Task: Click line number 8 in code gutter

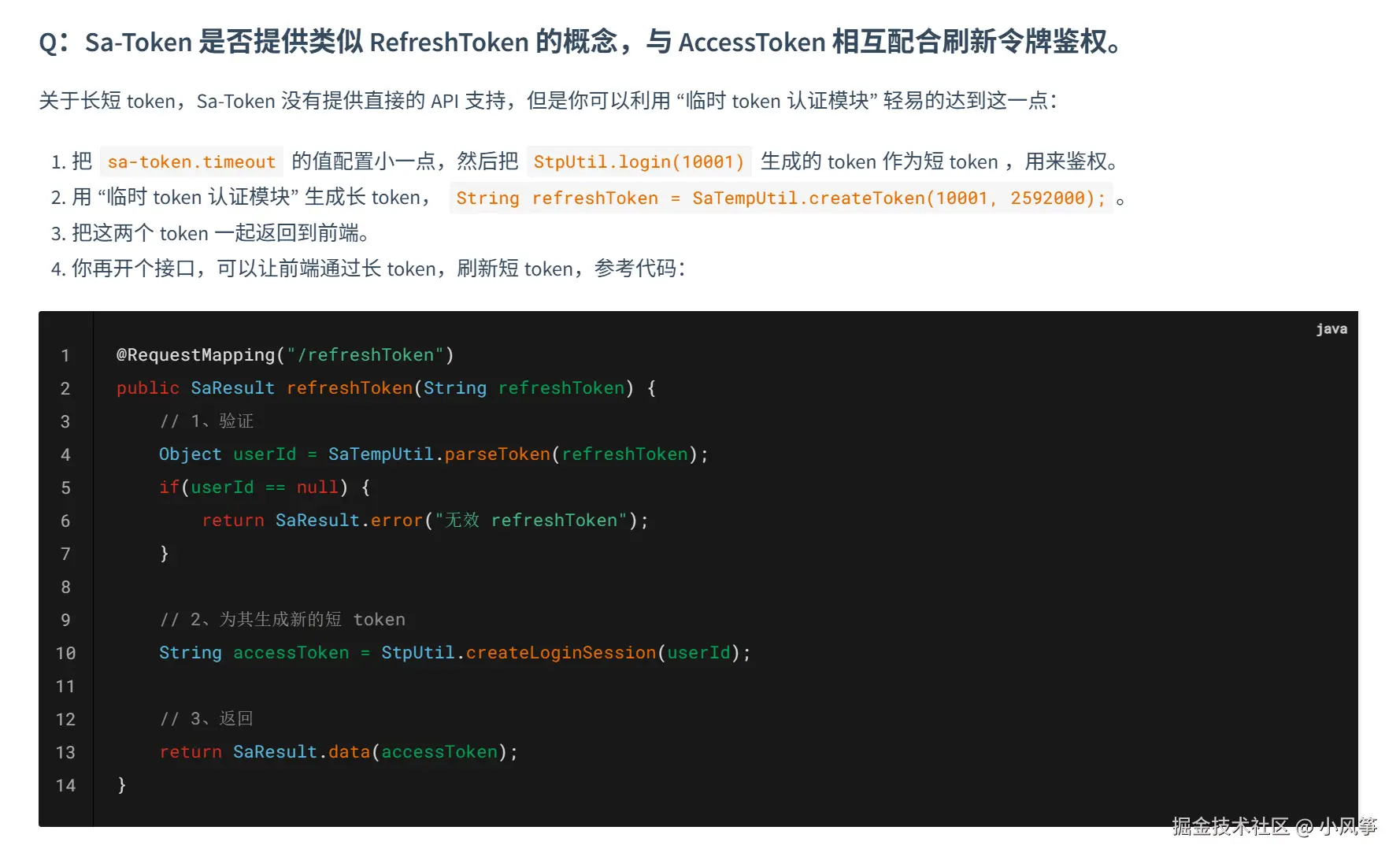Action: [65, 588]
